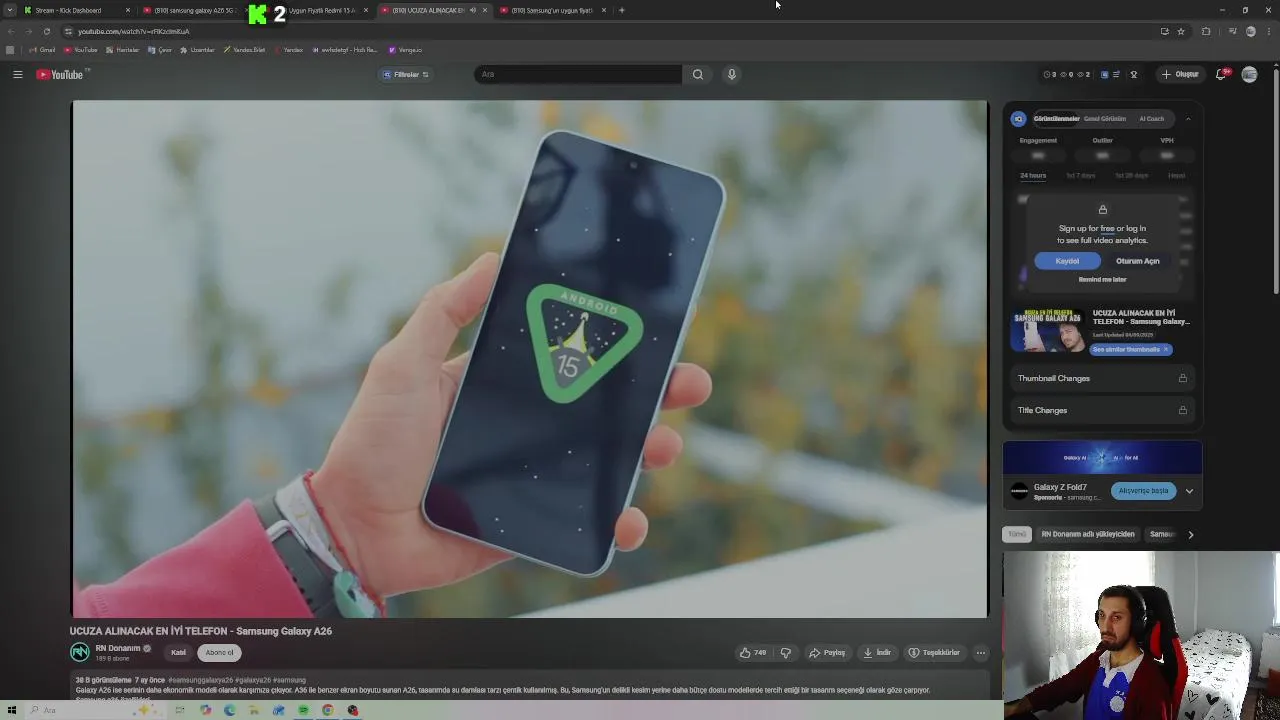Switch to Genel Görünüm tab
This screenshot has height=720, width=1280.
[x=1105, y=119]
